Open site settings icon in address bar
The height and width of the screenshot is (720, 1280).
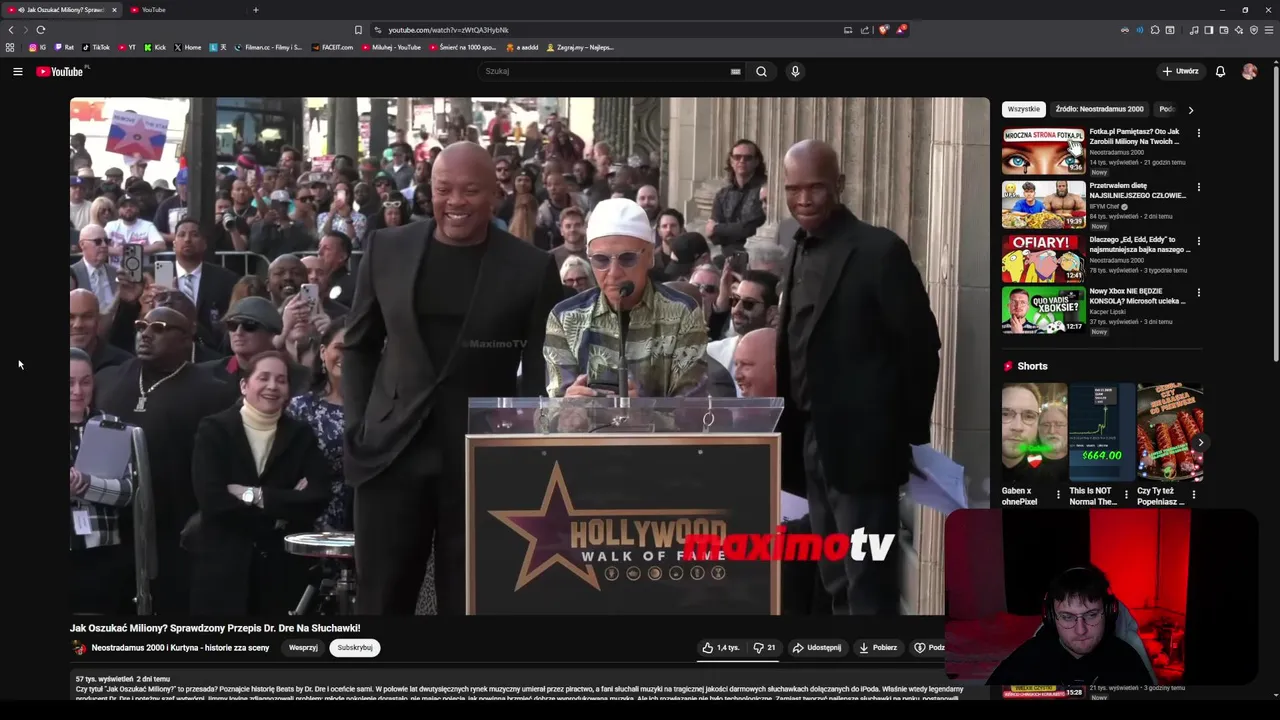coord(377,30)
